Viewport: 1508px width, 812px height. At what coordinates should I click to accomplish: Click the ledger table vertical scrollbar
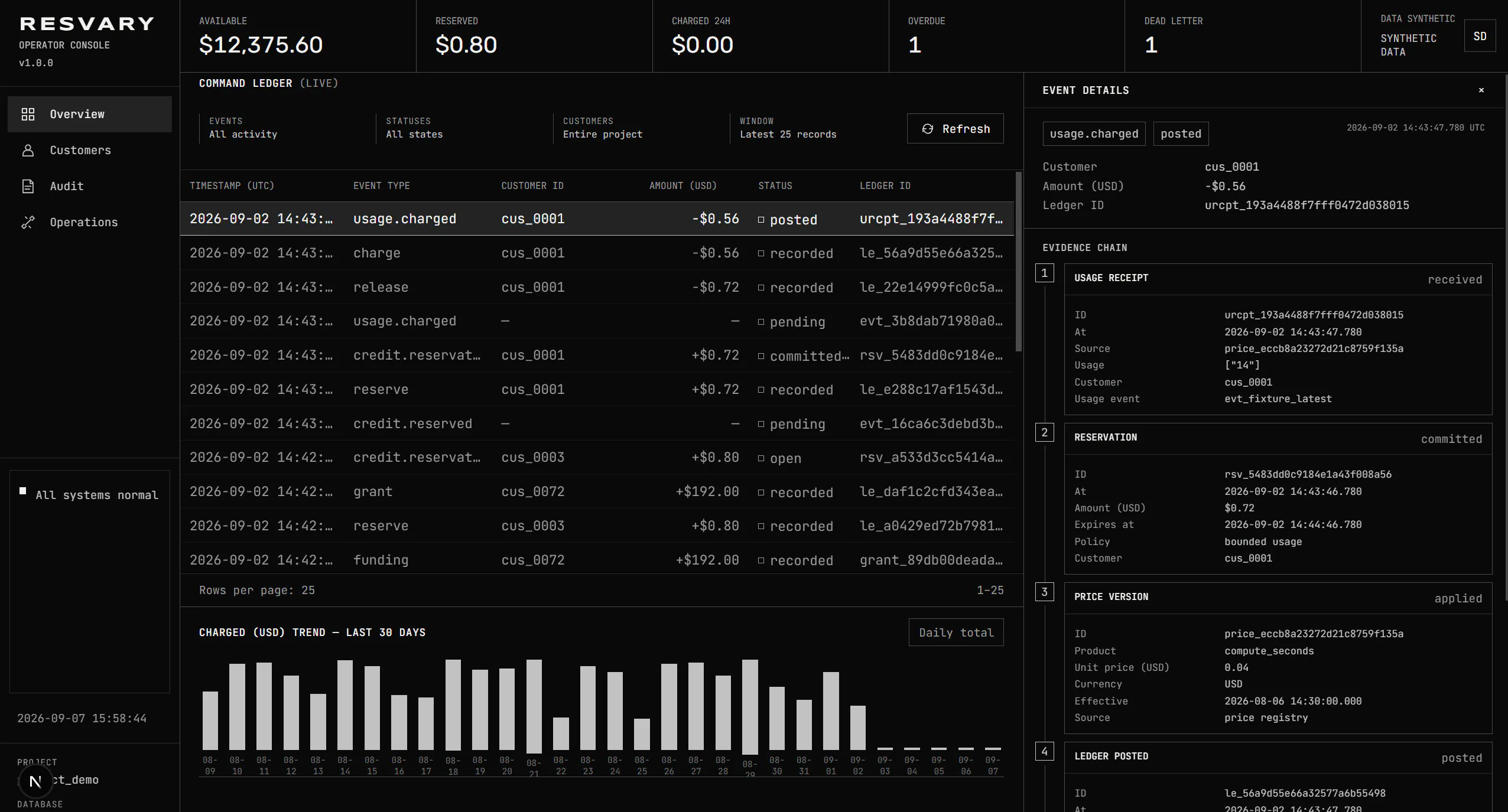[1018, 262]
